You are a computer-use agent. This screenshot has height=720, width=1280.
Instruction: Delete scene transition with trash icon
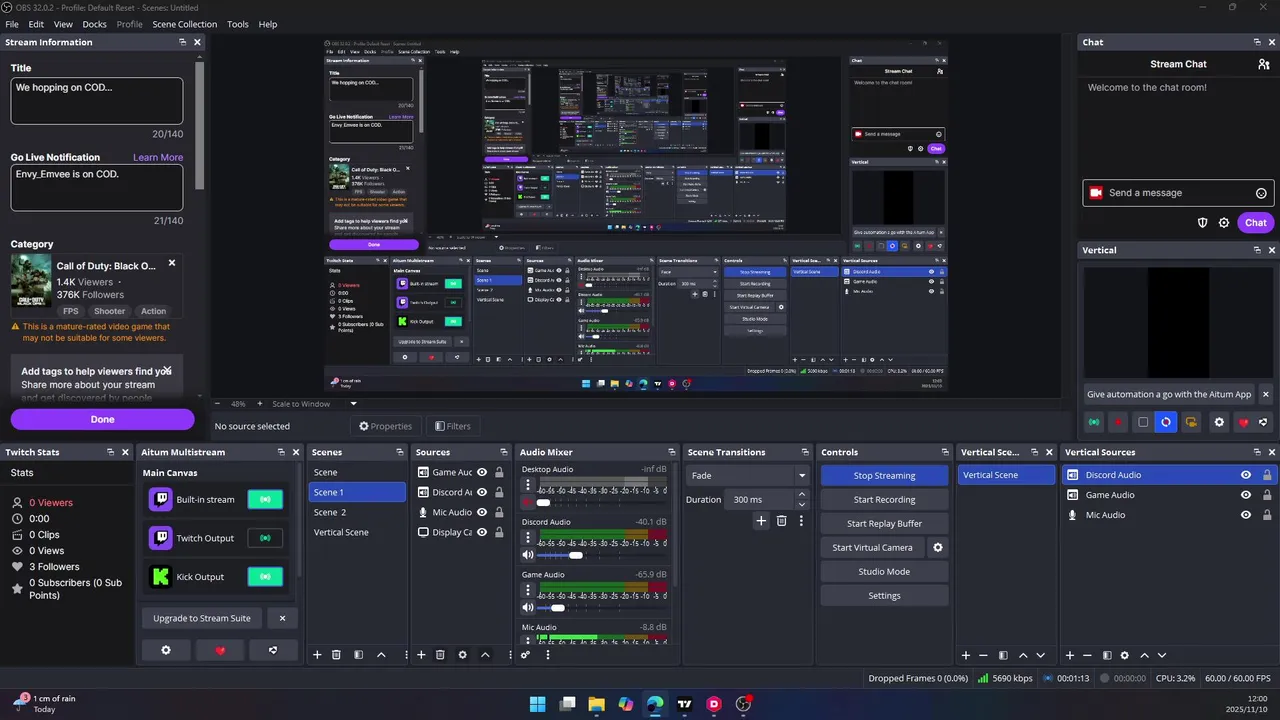point(782,521)
